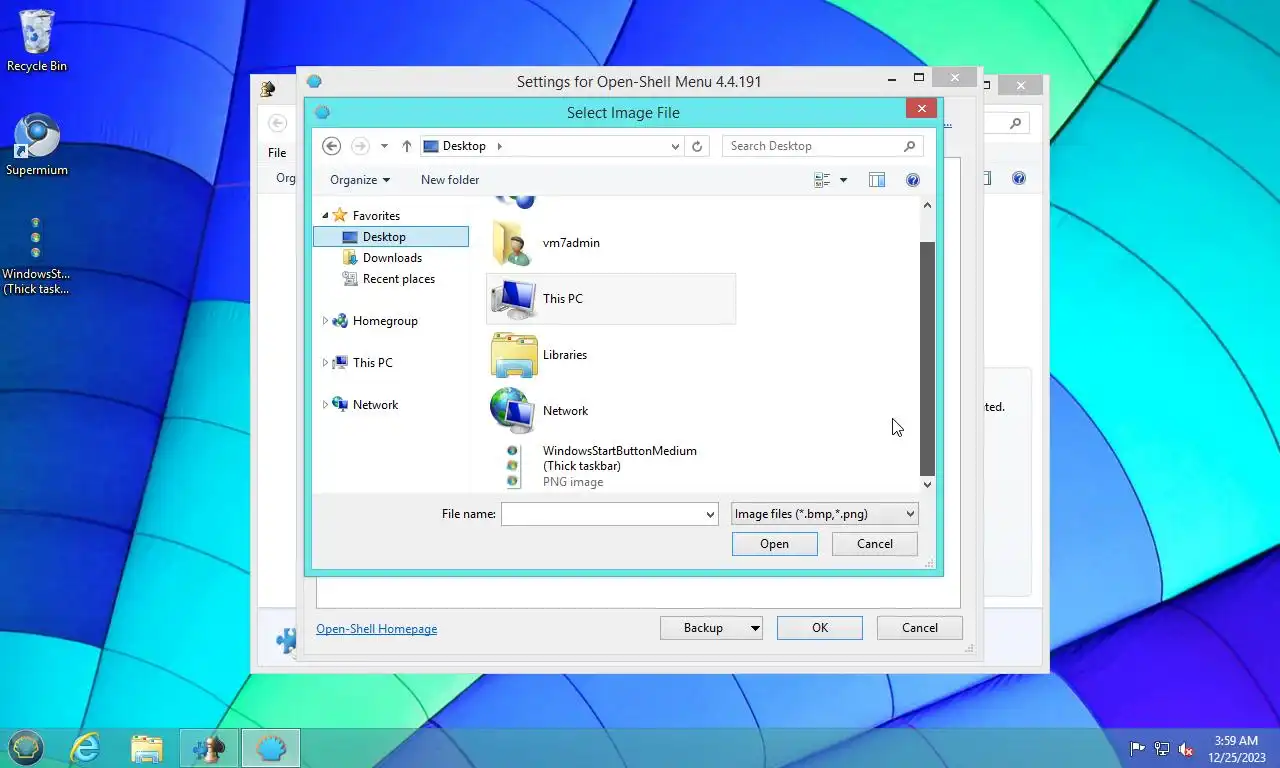Go back in Select Image File dialog
The width and height of the screenshot is (1280, 768).
pyautogui.click(x=332, y=146)
